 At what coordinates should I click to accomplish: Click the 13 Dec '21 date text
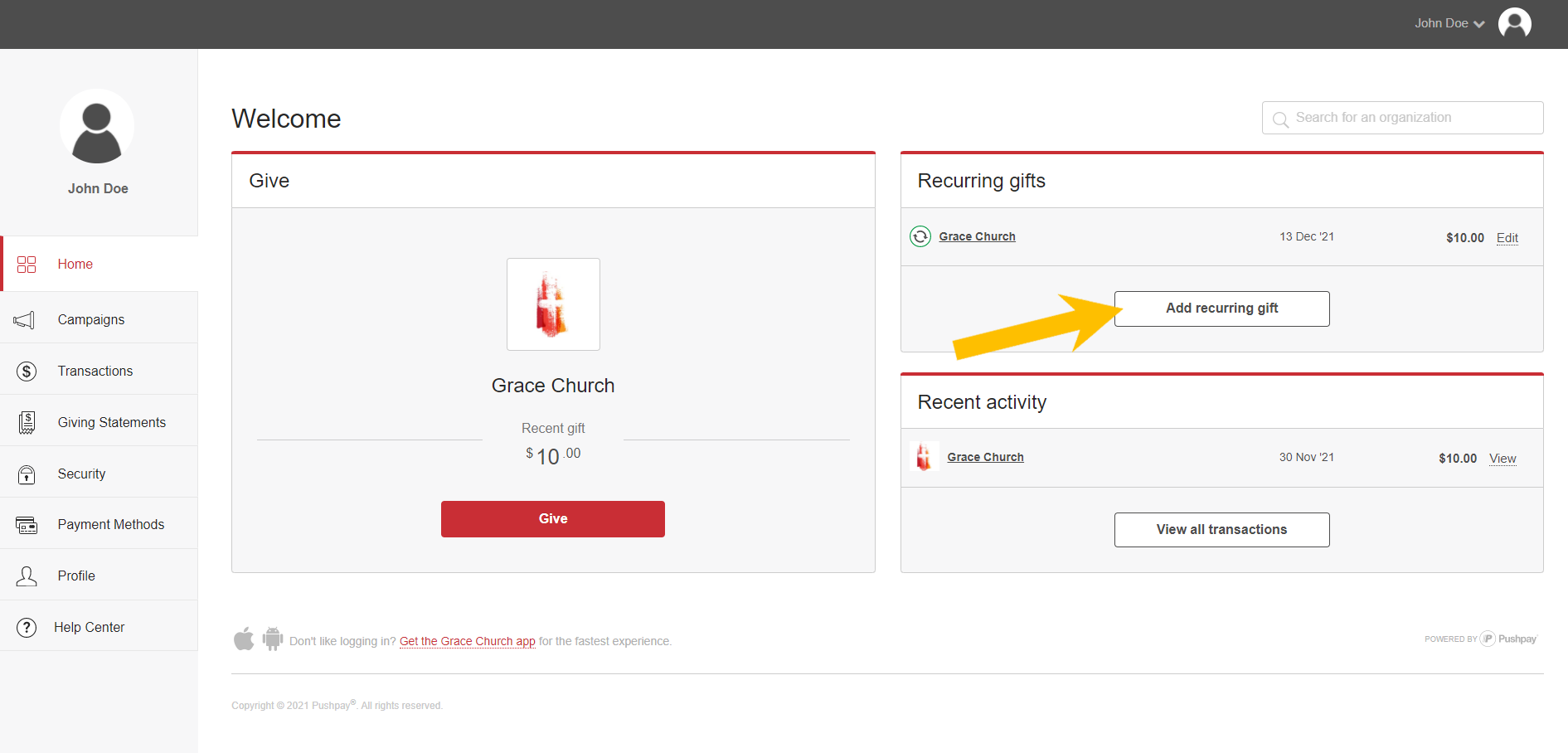tap(1307, 236)
